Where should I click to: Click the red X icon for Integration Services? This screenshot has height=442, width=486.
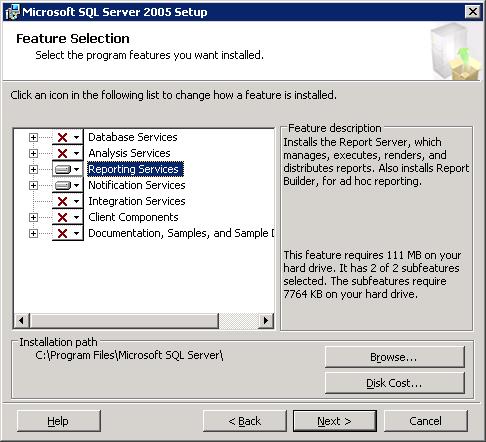click(x=62, y=201)
